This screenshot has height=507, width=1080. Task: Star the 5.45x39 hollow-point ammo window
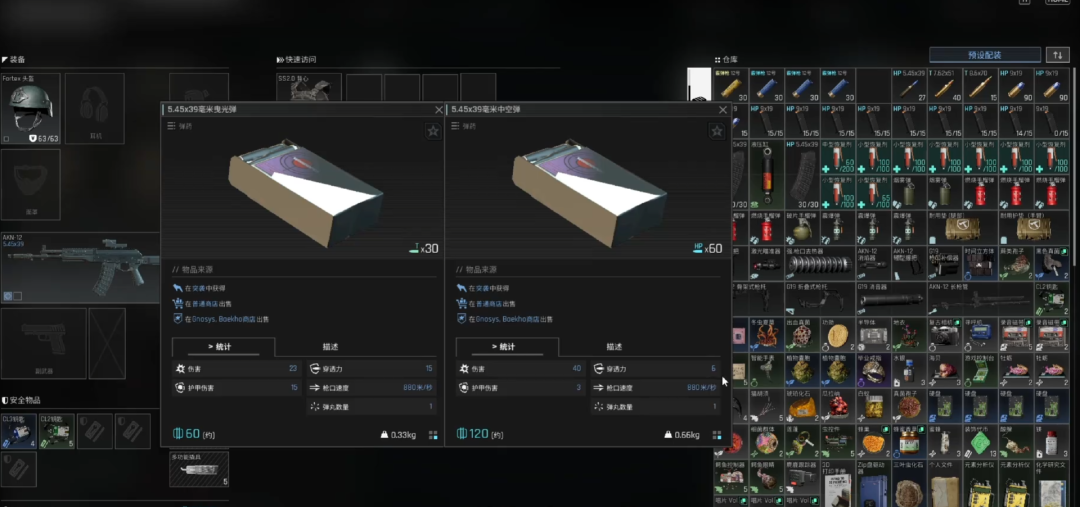coord(716,131)
